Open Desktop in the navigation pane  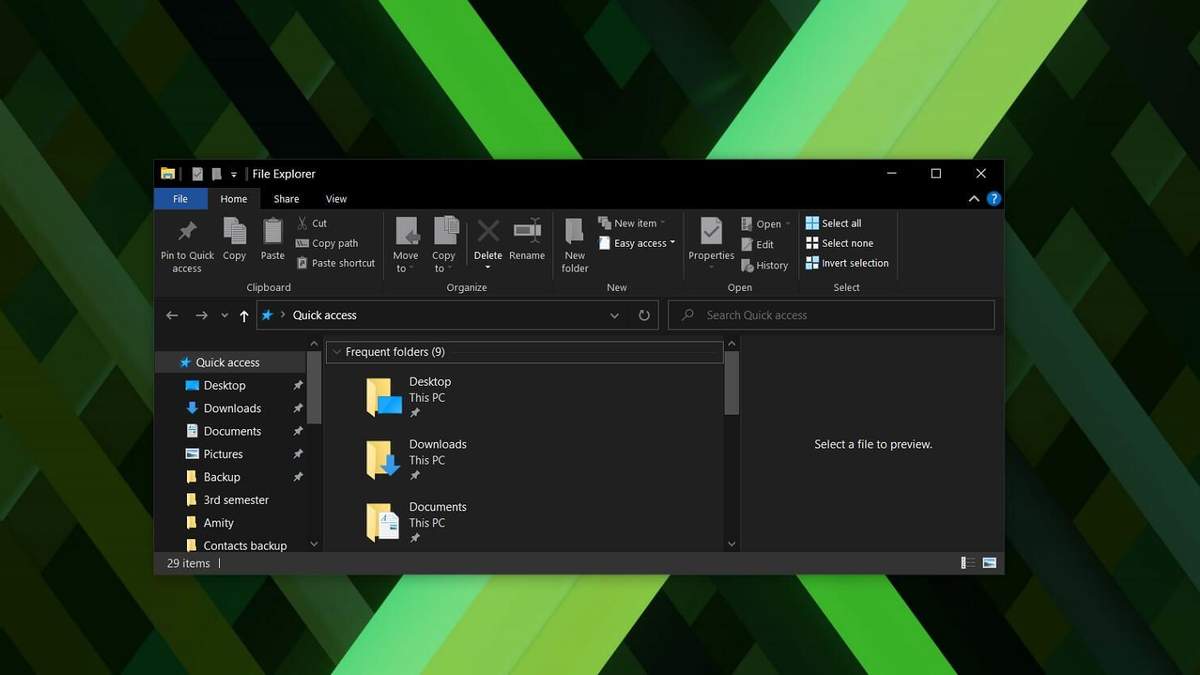(x=224, y=386)
